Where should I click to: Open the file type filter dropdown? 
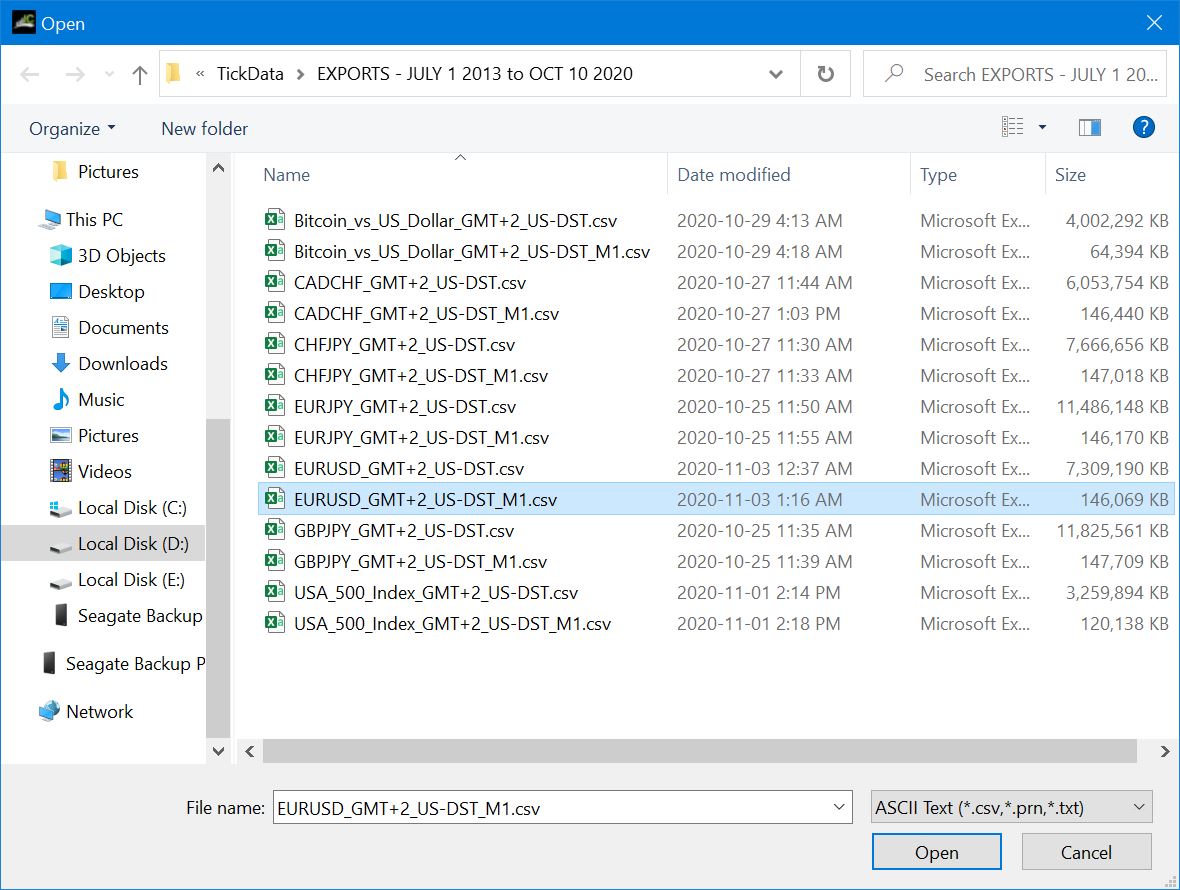1011,807
